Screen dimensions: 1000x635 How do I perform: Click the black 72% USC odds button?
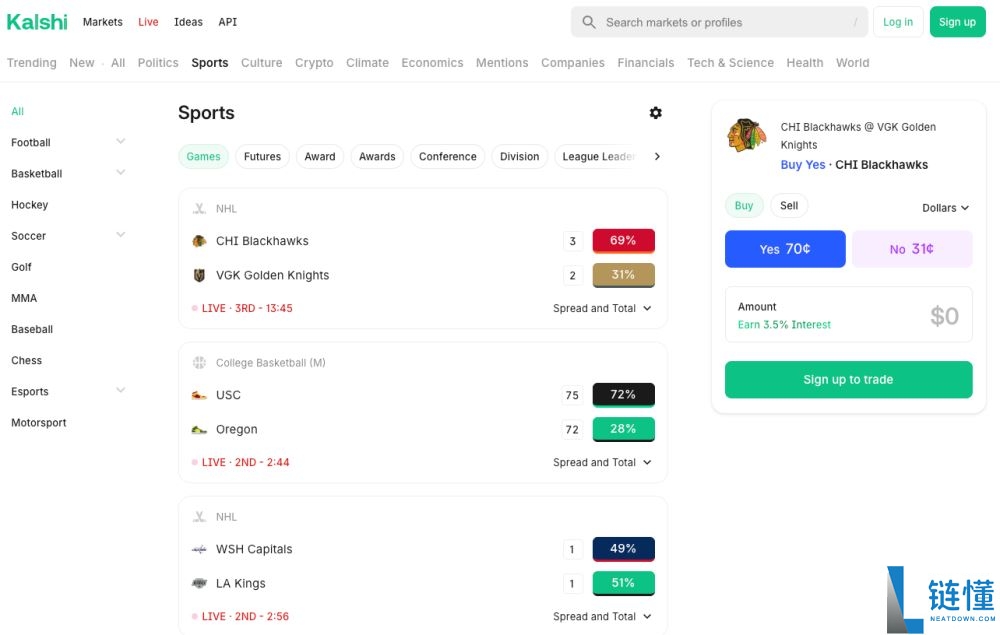tap(623, 395)
